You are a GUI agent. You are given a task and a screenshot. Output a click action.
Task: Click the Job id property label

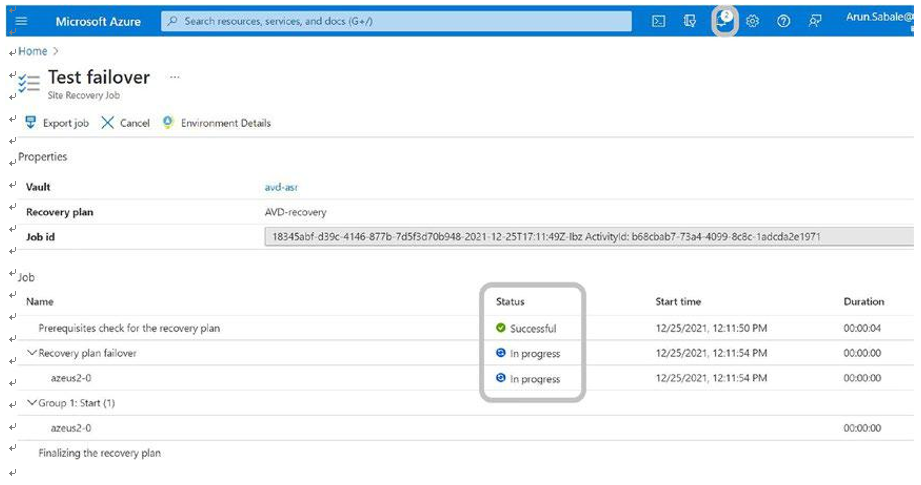[41, 237]
